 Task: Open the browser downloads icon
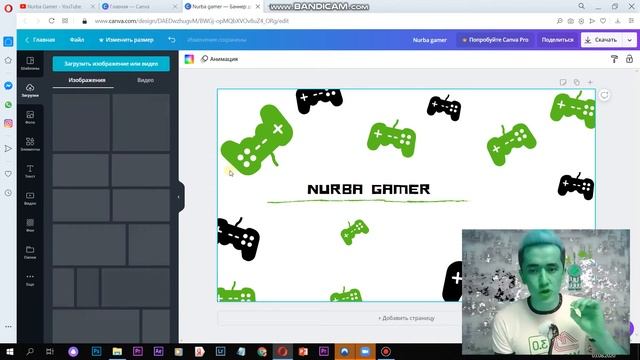click(618, 21)
